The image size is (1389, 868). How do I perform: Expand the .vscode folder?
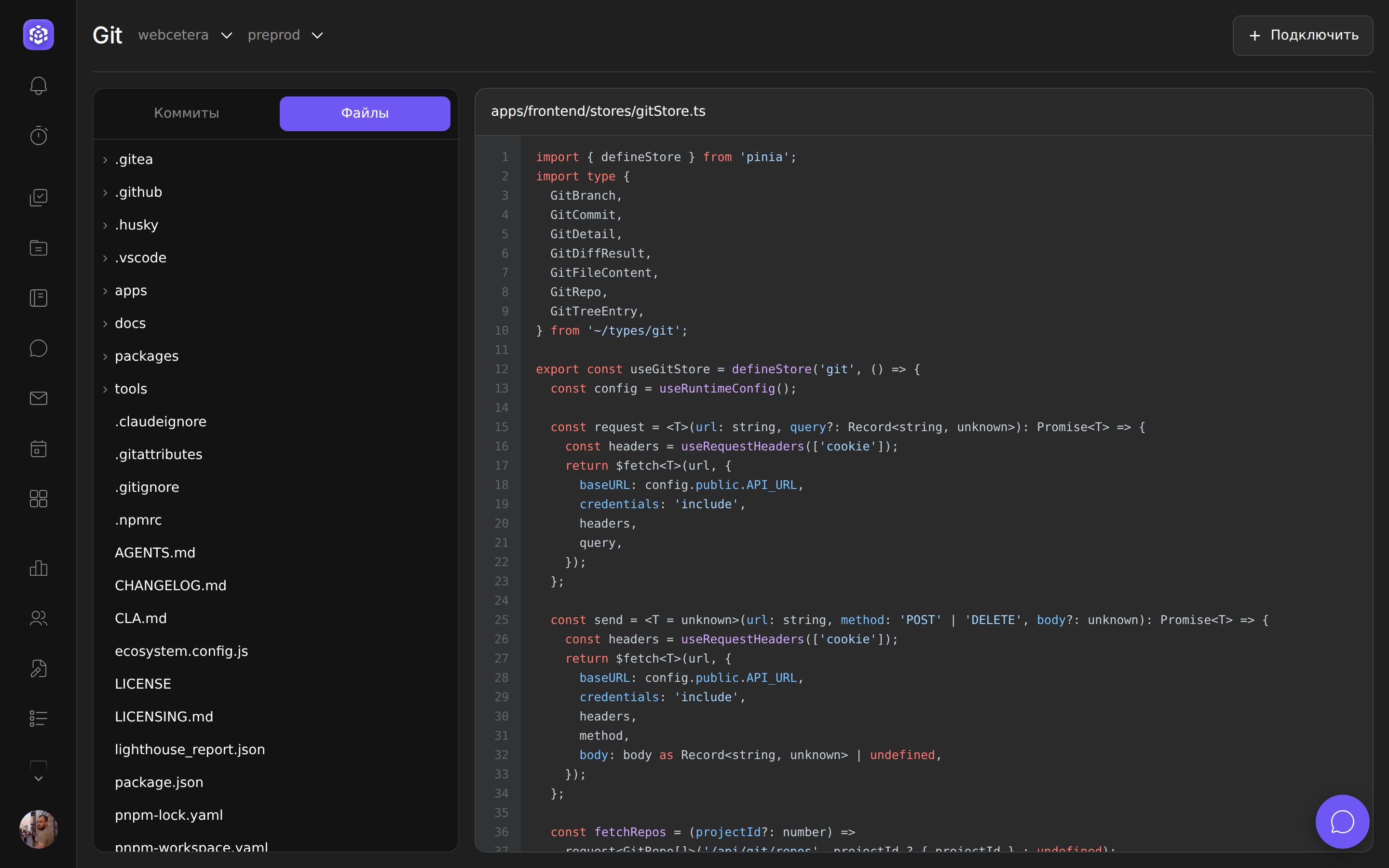[275, 258]
